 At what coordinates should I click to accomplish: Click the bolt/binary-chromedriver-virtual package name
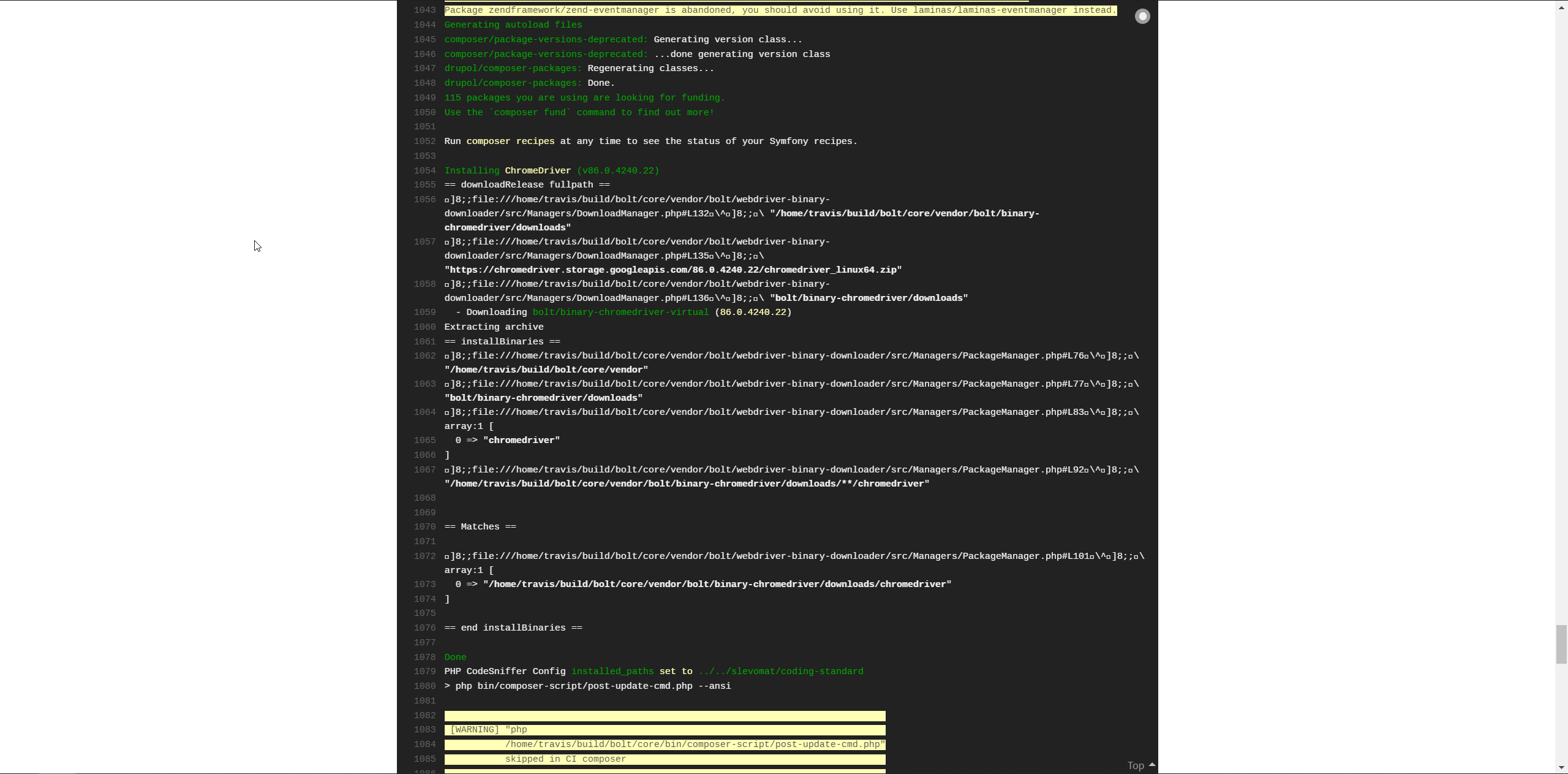tap(620, 312)
